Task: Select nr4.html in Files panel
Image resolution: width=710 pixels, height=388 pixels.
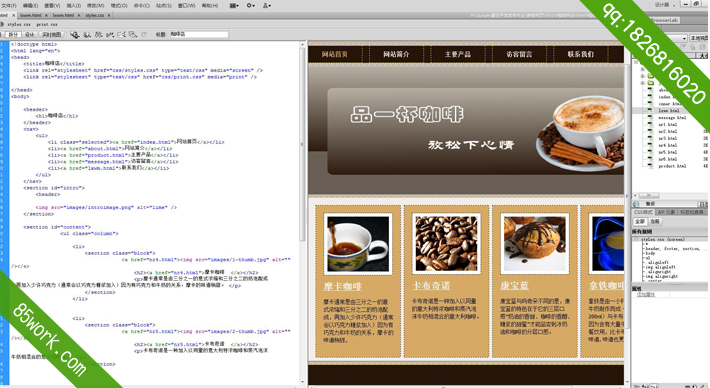Action: click(667, 145)
